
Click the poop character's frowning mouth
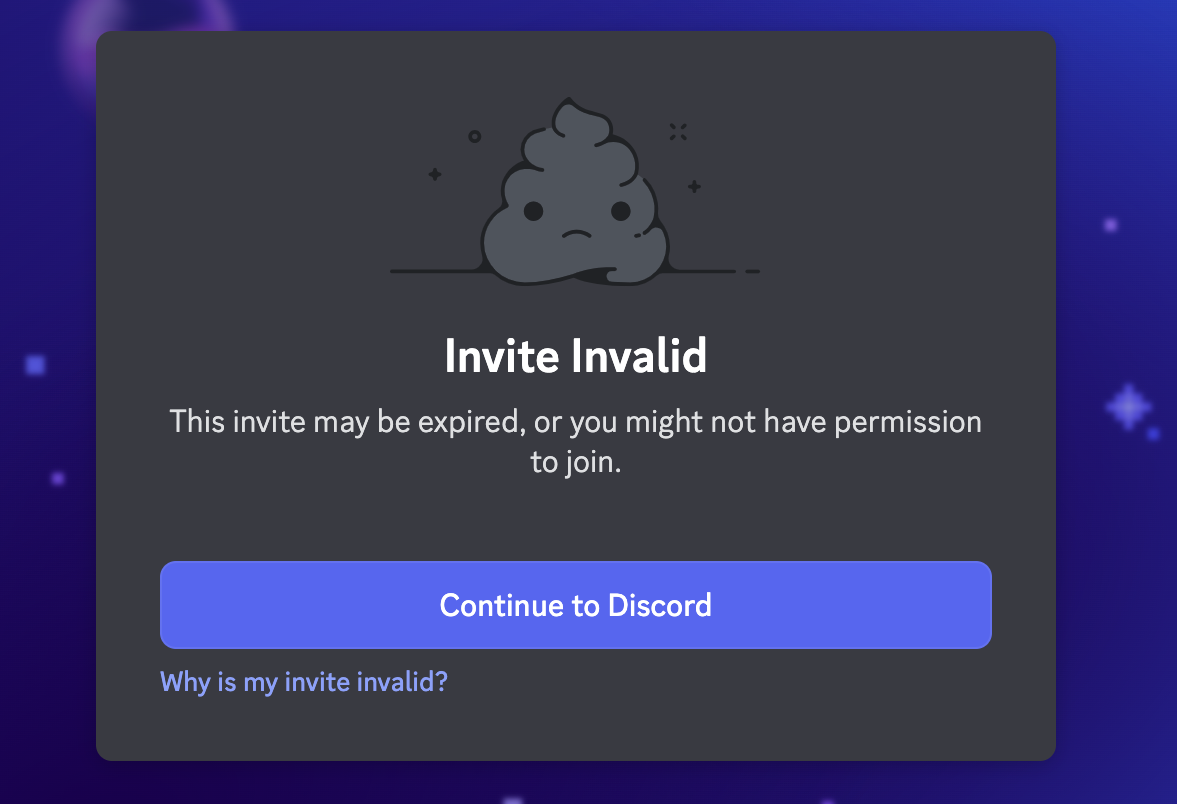pyautogui.click(x=577, y=234)
